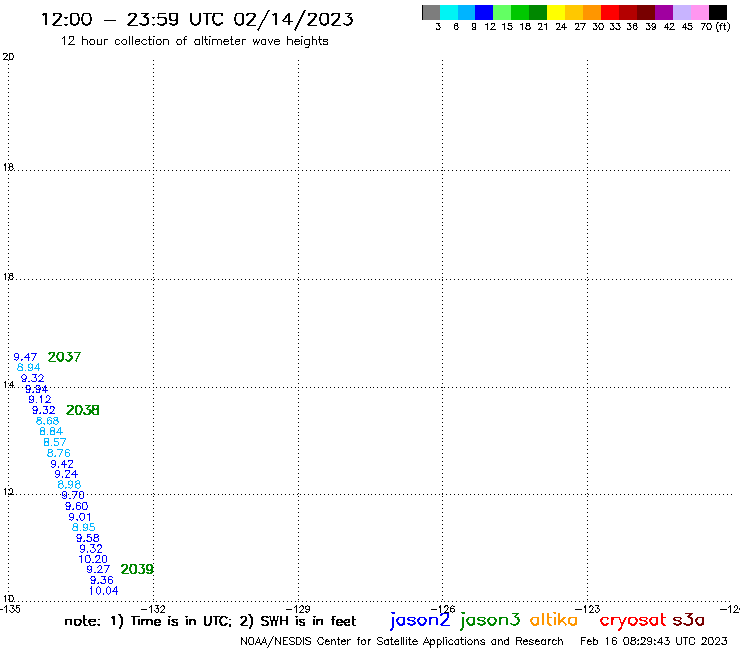Click the 9.24 wave height value
The width and height of the screenshot is (740, 650).
[x=66, y=474]
